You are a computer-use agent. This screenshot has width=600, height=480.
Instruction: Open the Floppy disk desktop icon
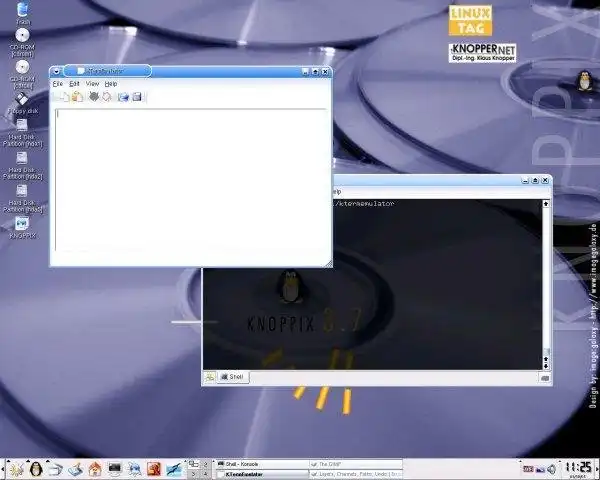point(22,103)
